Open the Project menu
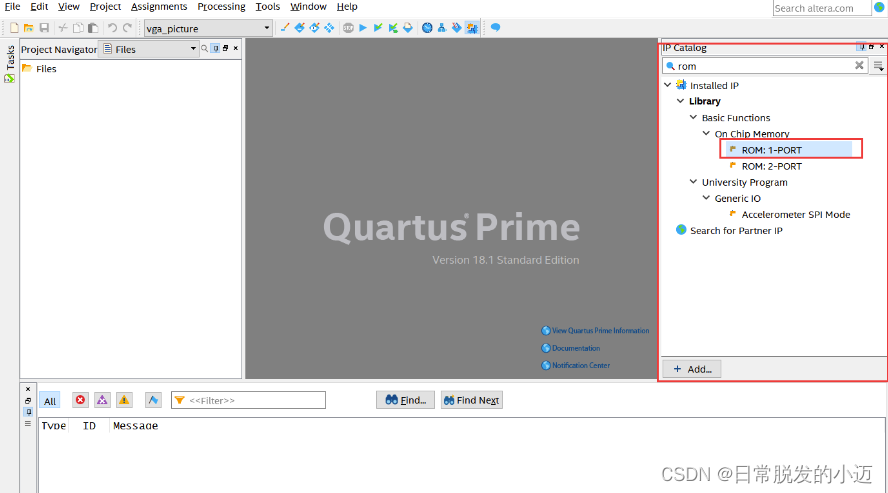The image size is (888, 493). click(x=105, y=7)
